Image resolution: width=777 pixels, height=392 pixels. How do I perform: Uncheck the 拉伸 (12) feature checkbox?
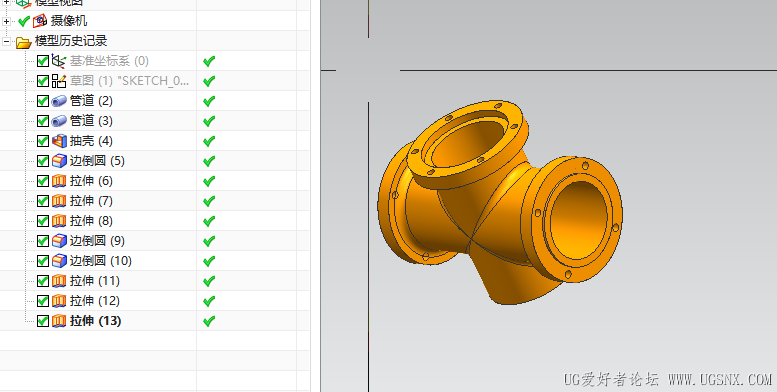[x=43, y=301]
